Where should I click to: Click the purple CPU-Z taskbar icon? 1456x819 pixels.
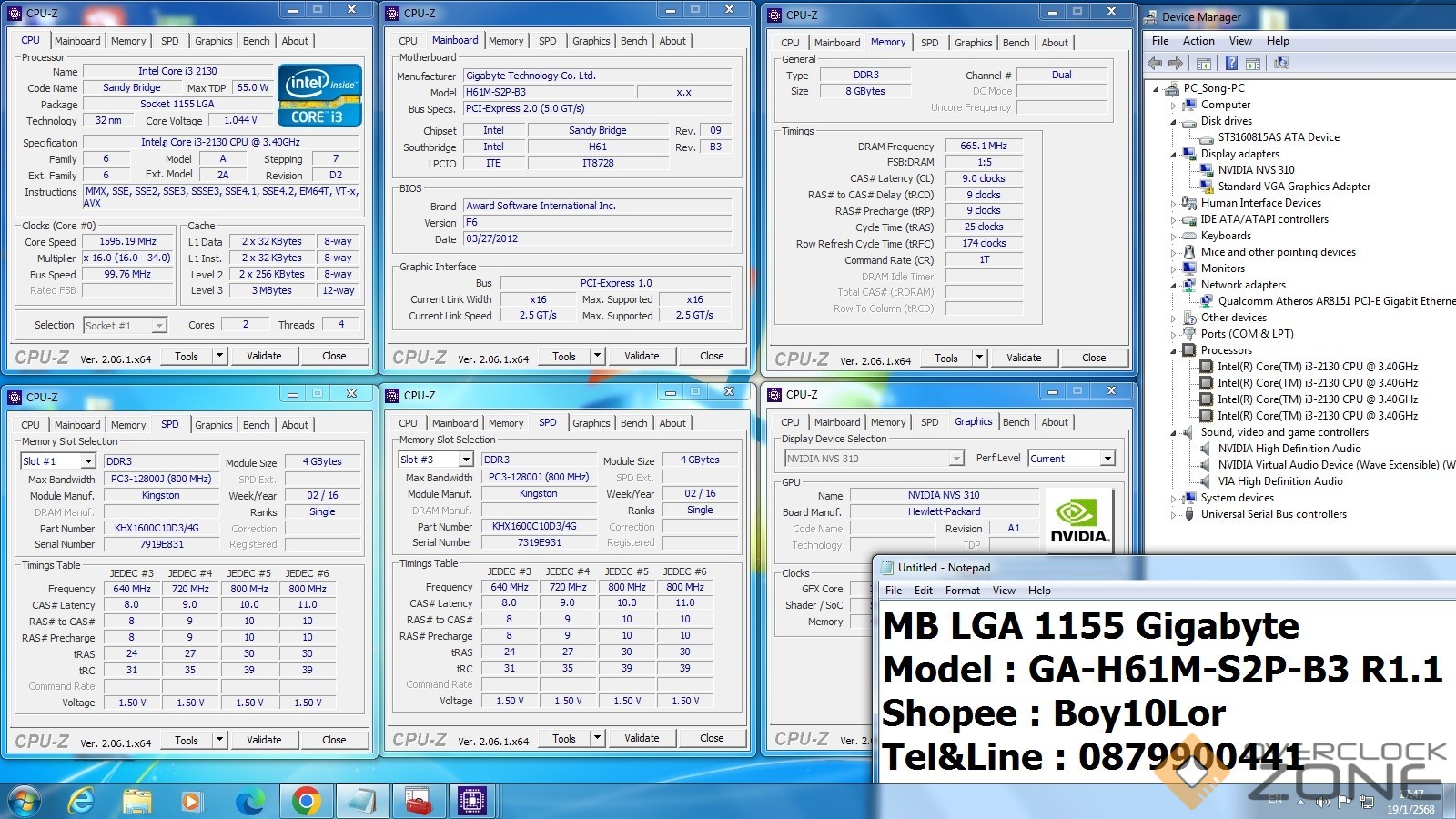[472, 801]
